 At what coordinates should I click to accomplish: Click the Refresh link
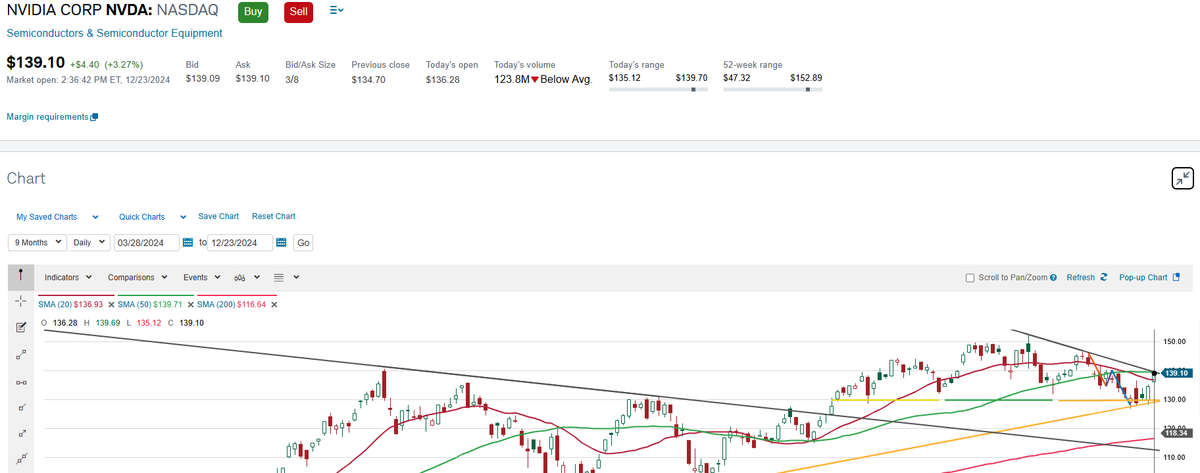click(x=1081, y=277)
